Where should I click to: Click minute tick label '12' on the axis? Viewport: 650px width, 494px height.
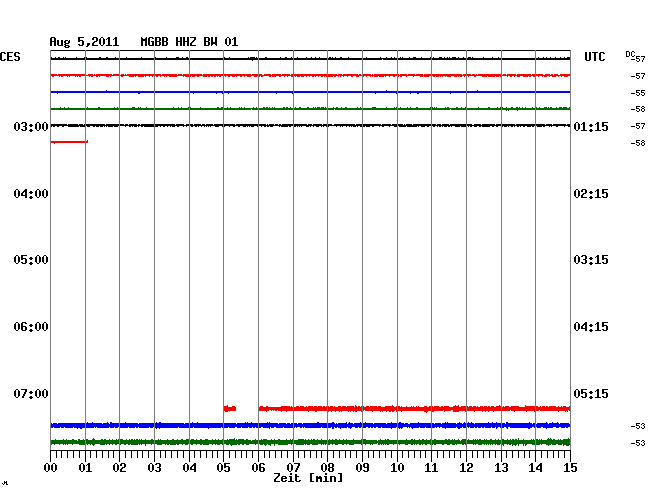(466, 468)
